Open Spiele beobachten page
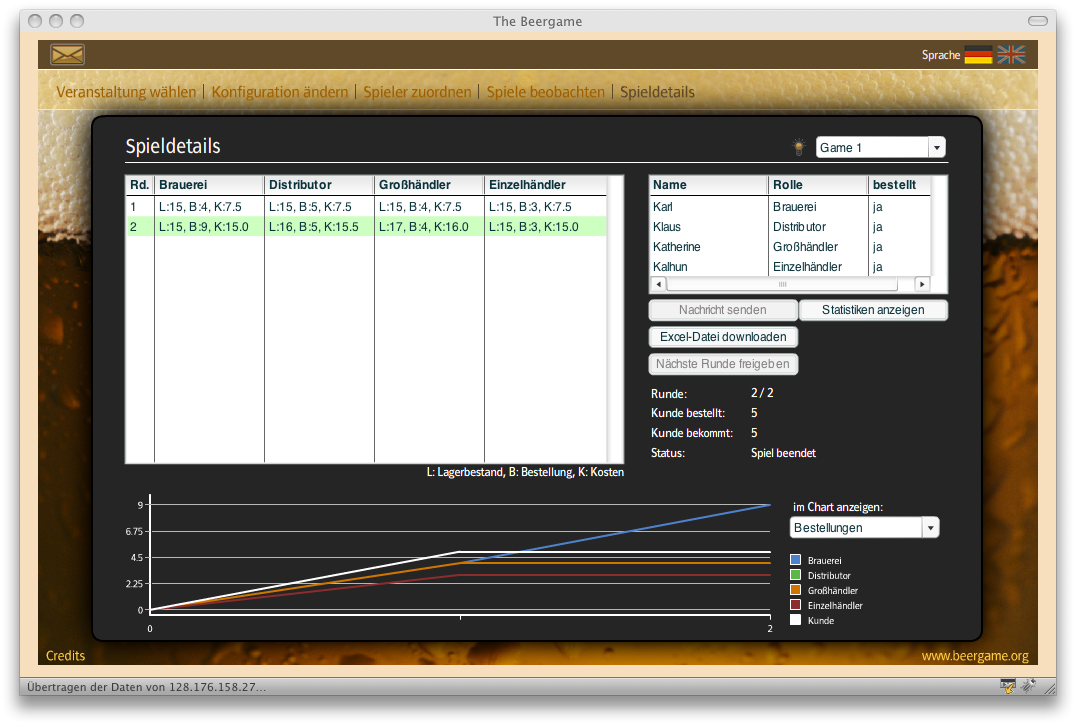 [x=546, y=92]
